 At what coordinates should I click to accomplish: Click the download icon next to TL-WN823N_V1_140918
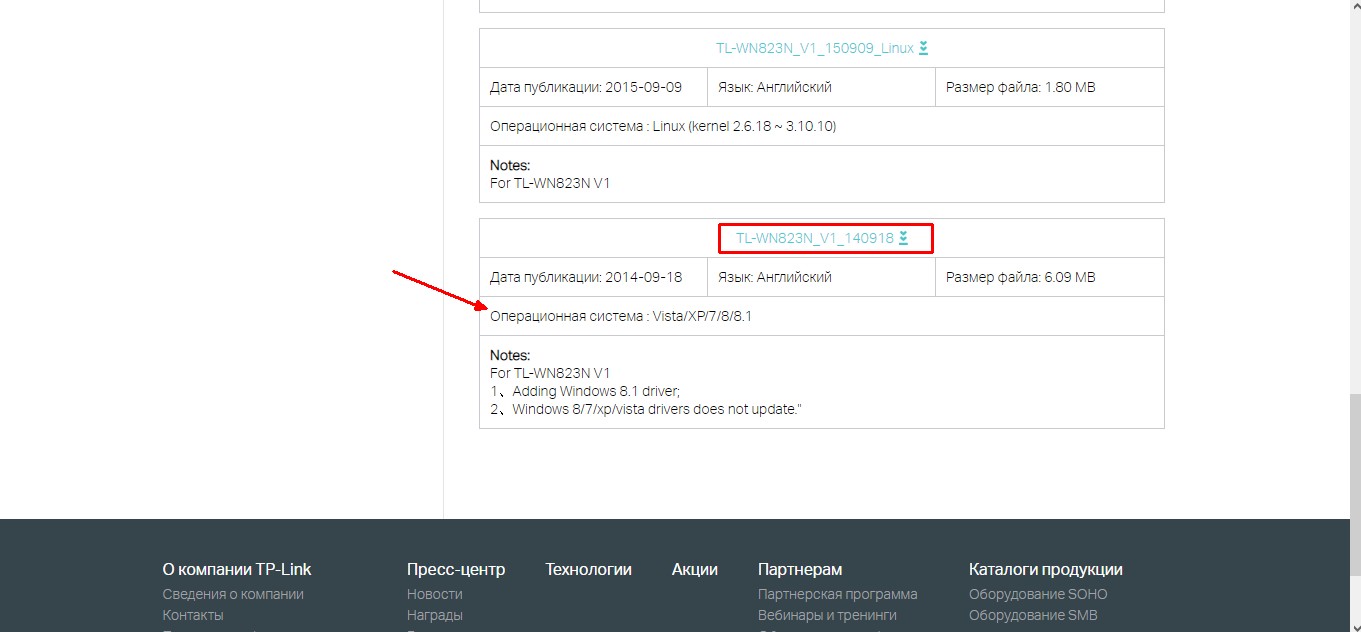(903, 238)
